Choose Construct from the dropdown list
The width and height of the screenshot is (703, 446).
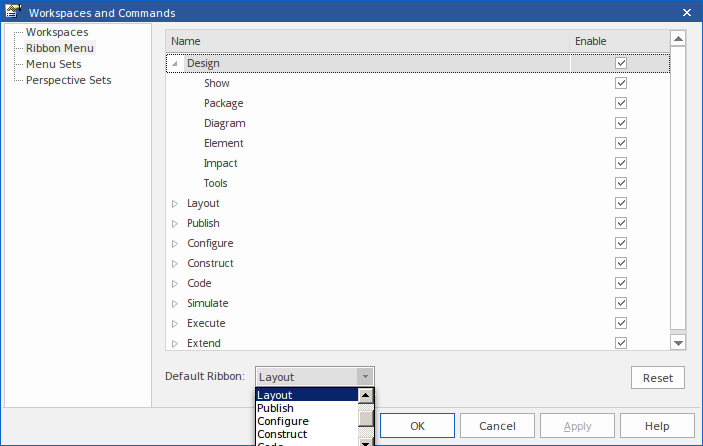(282, 434)
